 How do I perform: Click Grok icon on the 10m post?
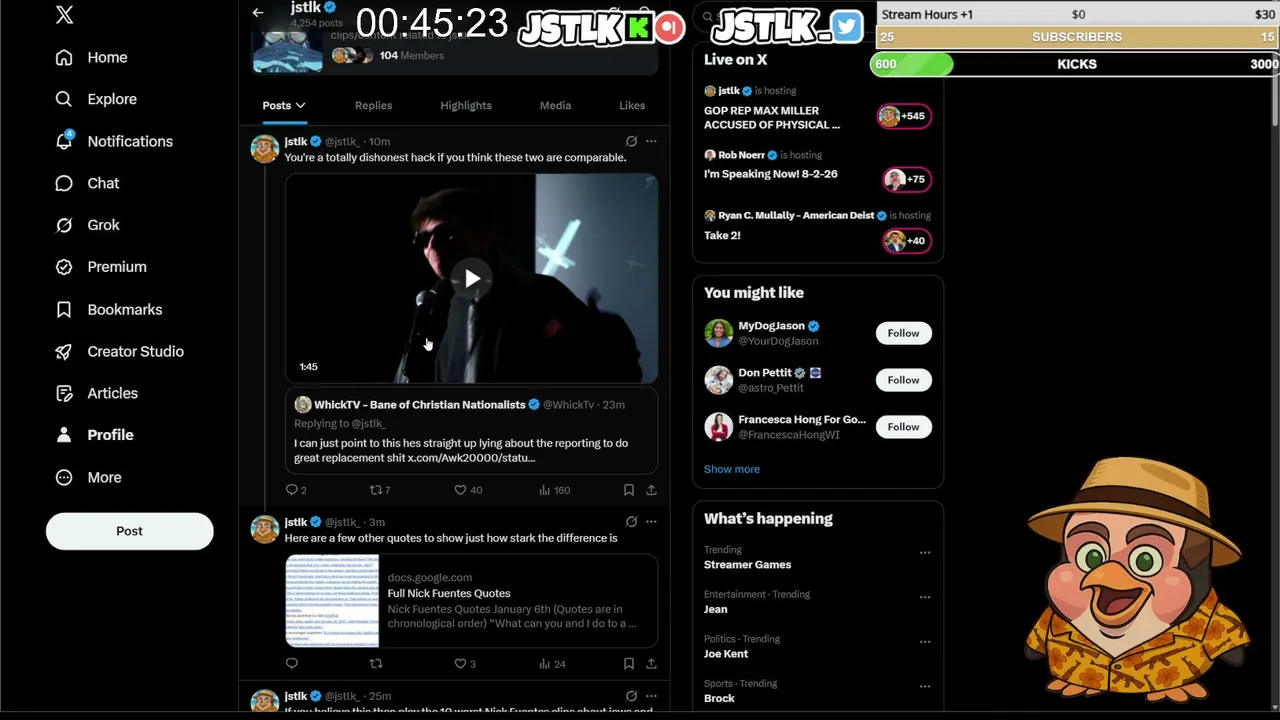pyautogui.click(x=631, y=142)
